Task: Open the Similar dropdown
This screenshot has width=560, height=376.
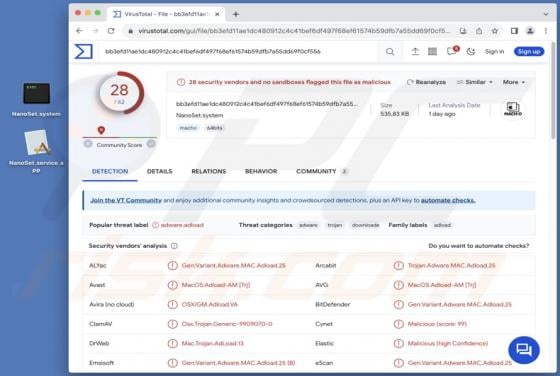Action: [x=475, y=82]
